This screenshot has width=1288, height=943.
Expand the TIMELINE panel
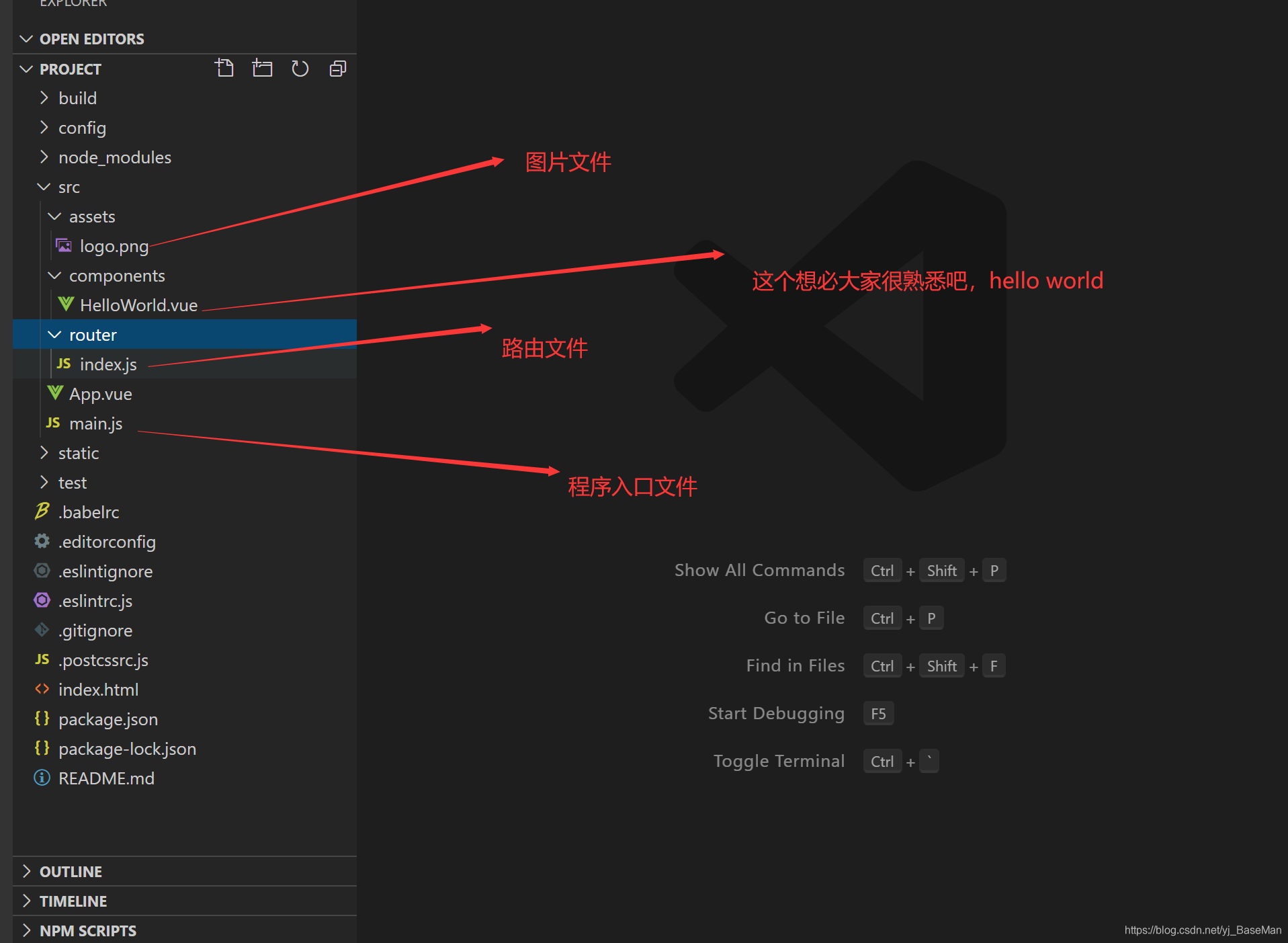pos(27,901)
